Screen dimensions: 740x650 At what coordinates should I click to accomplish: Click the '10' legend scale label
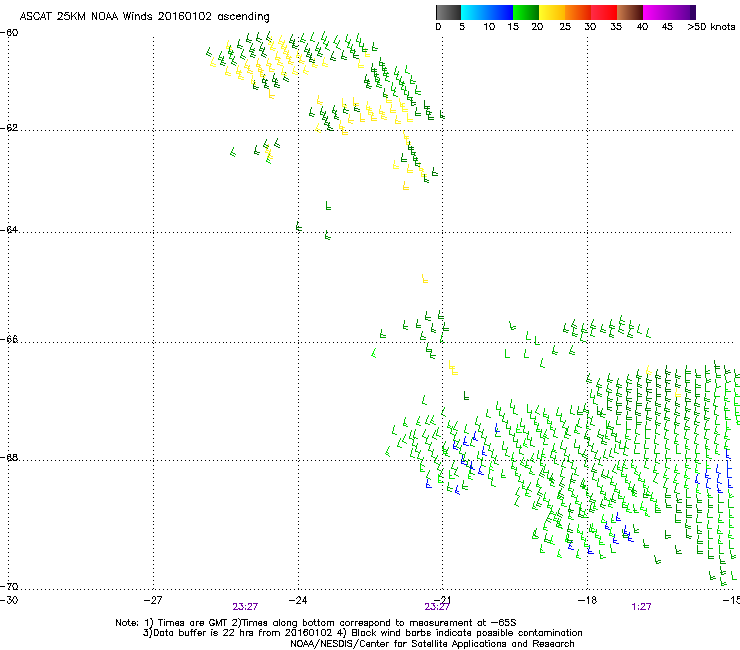point(489,27)
